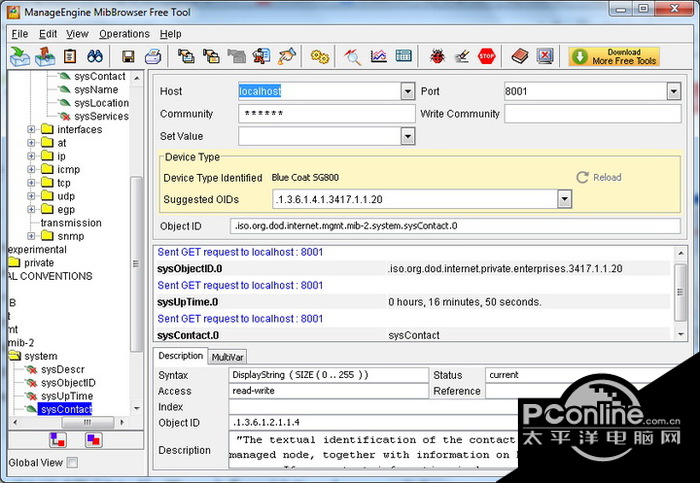Screen dimensions: 700x483
Task: Switch to the MultiVar tab
Action: pyautogui.click(x=228, y=357)
